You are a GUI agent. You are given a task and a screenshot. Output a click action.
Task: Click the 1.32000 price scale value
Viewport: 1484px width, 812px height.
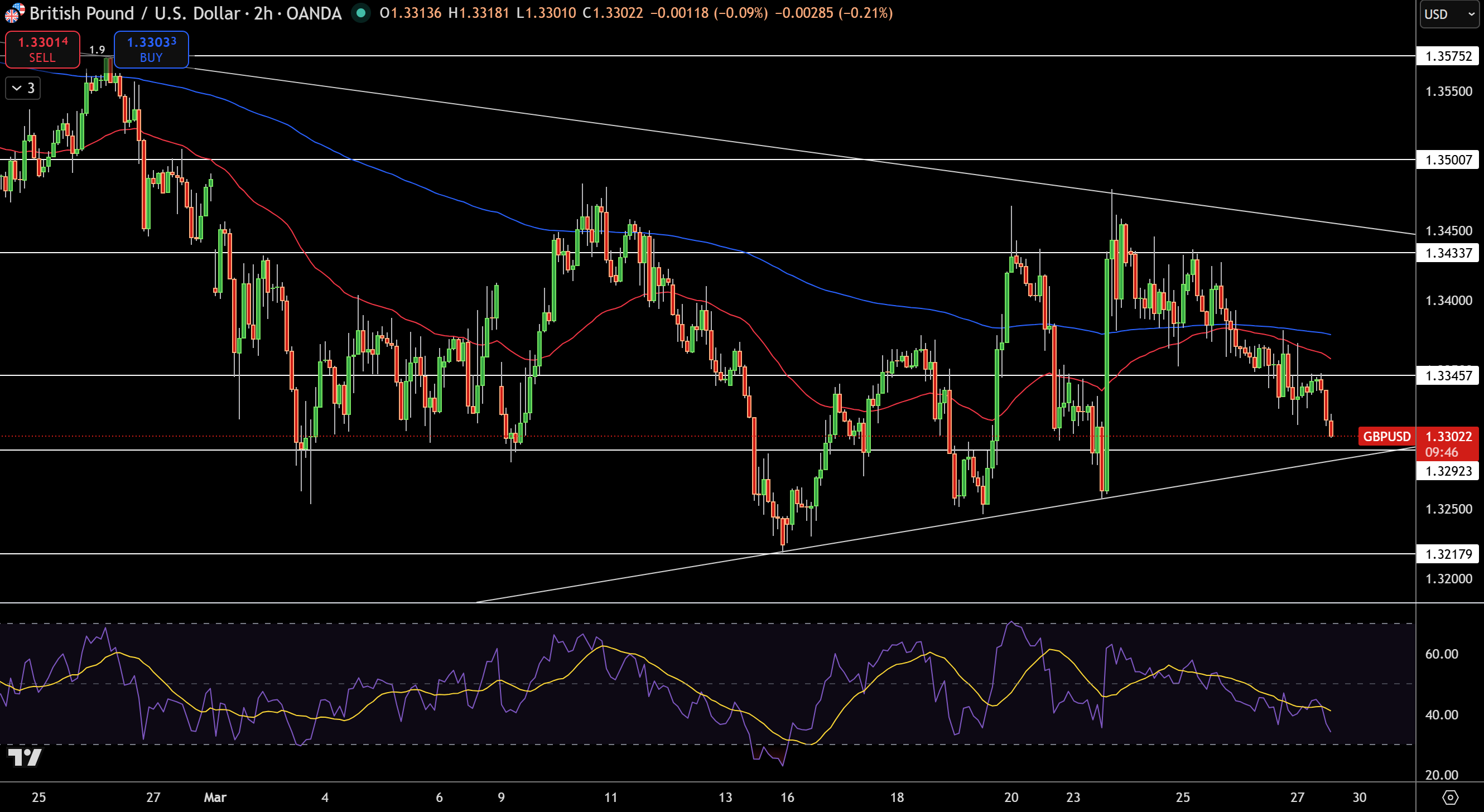point(1448,579)
